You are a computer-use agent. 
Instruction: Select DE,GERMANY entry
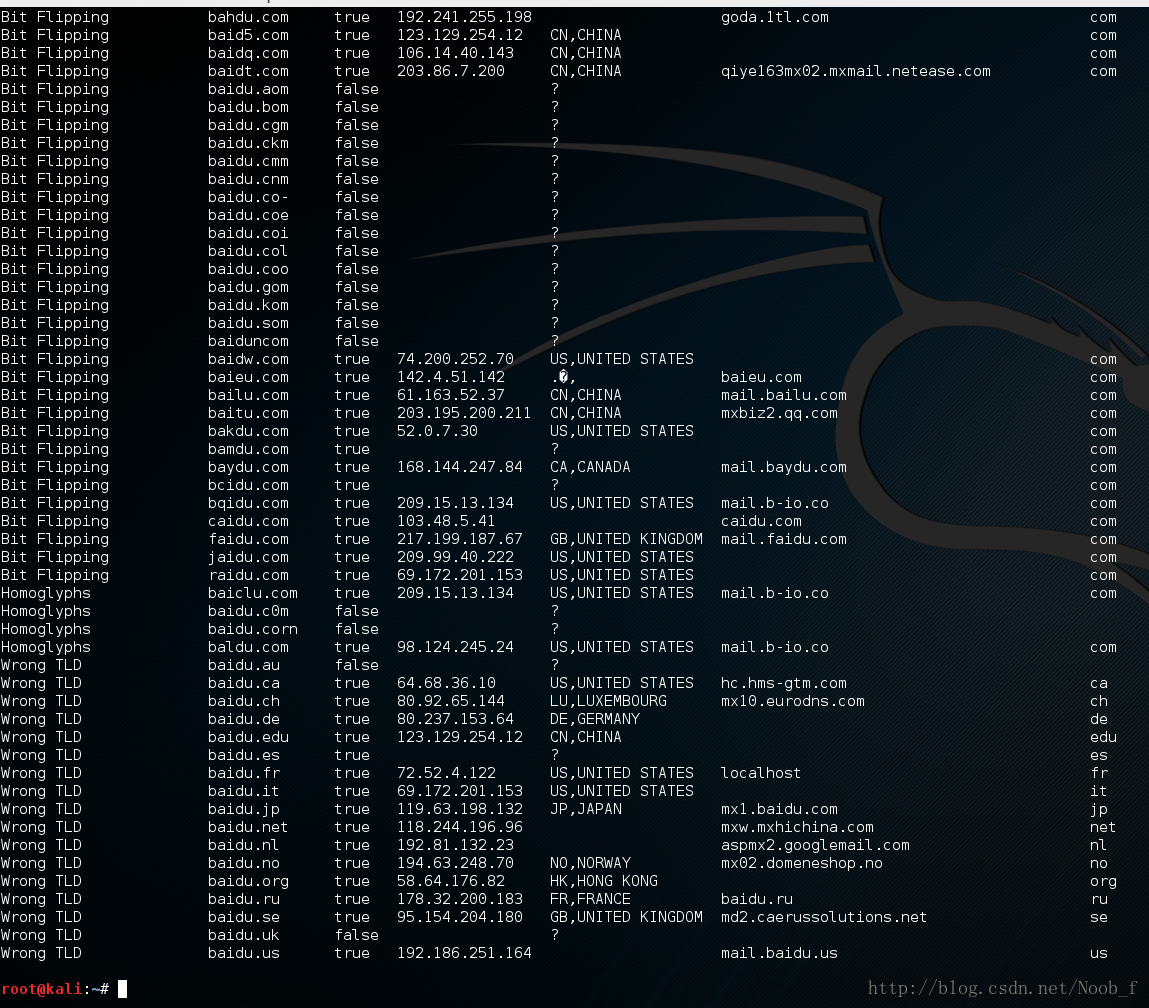click(594, 719)
